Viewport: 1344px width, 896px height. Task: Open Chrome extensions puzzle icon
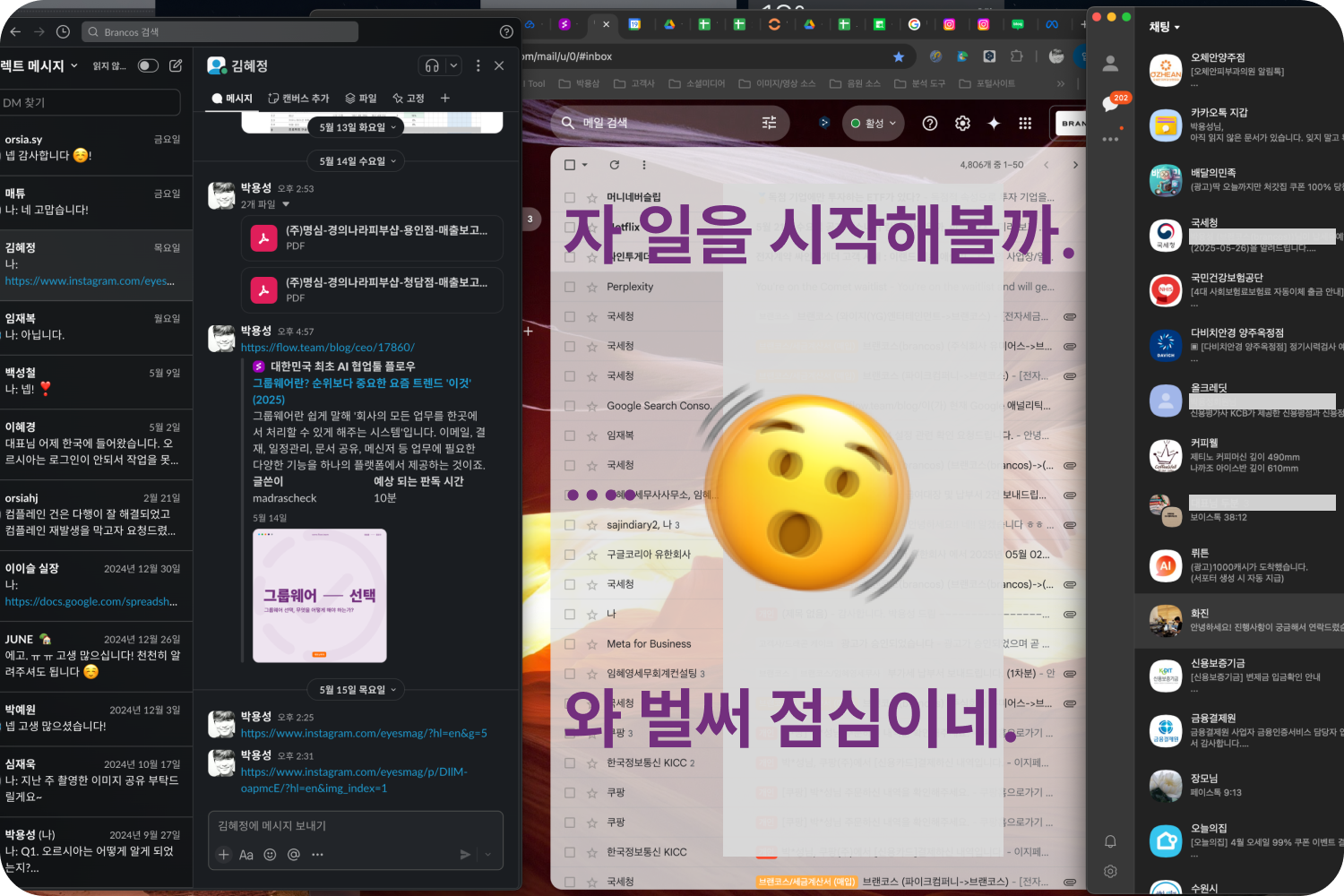point(1016,56)
